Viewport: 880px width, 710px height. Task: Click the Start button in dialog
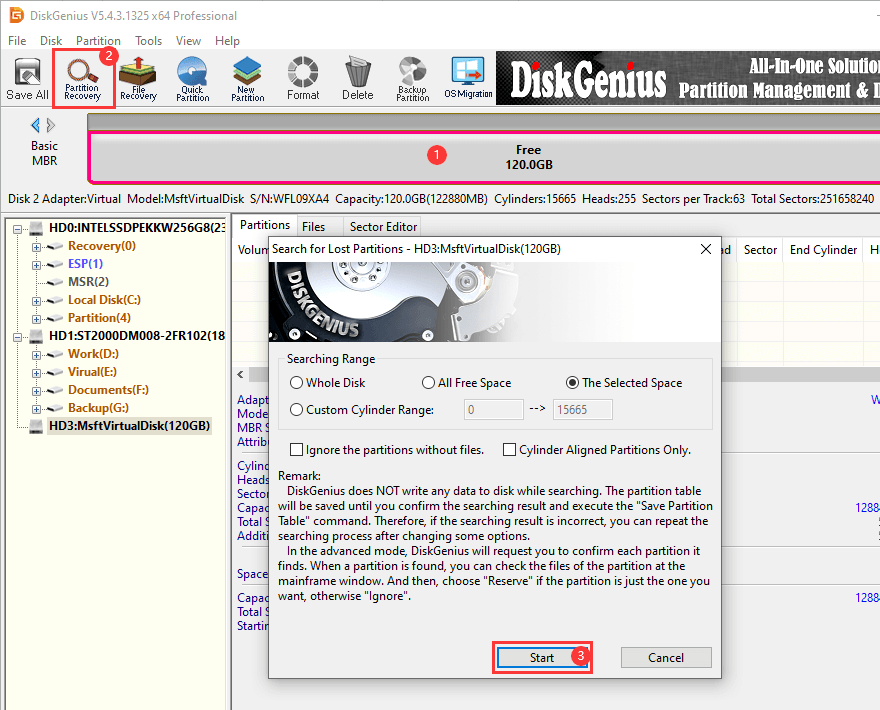coord(541,658)
